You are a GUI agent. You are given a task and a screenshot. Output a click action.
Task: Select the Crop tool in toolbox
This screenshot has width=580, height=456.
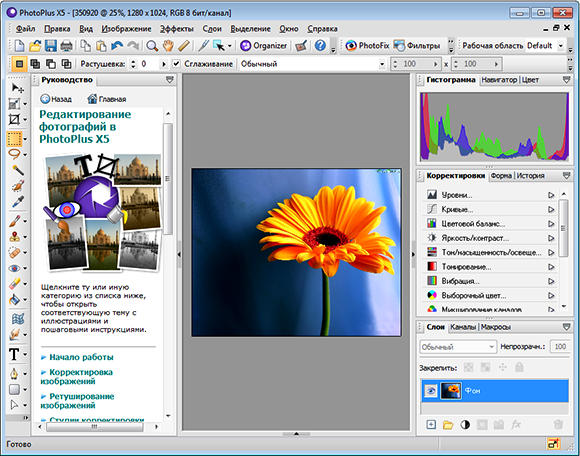click(x=14, y=119)
